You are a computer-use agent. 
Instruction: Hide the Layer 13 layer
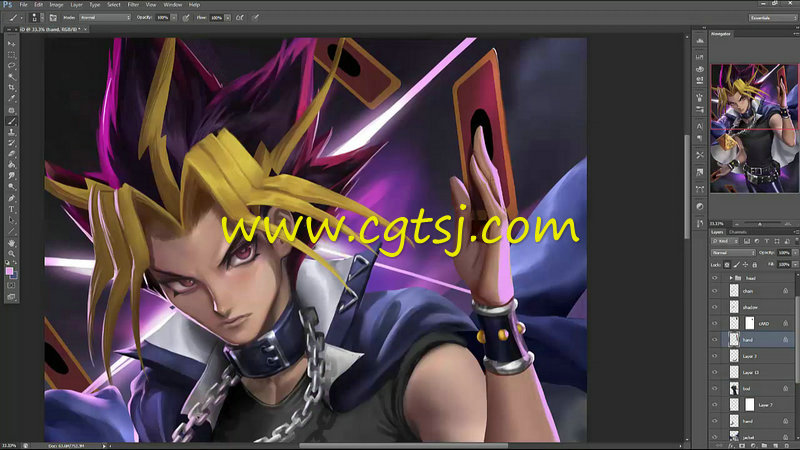[x=715, y=372]
